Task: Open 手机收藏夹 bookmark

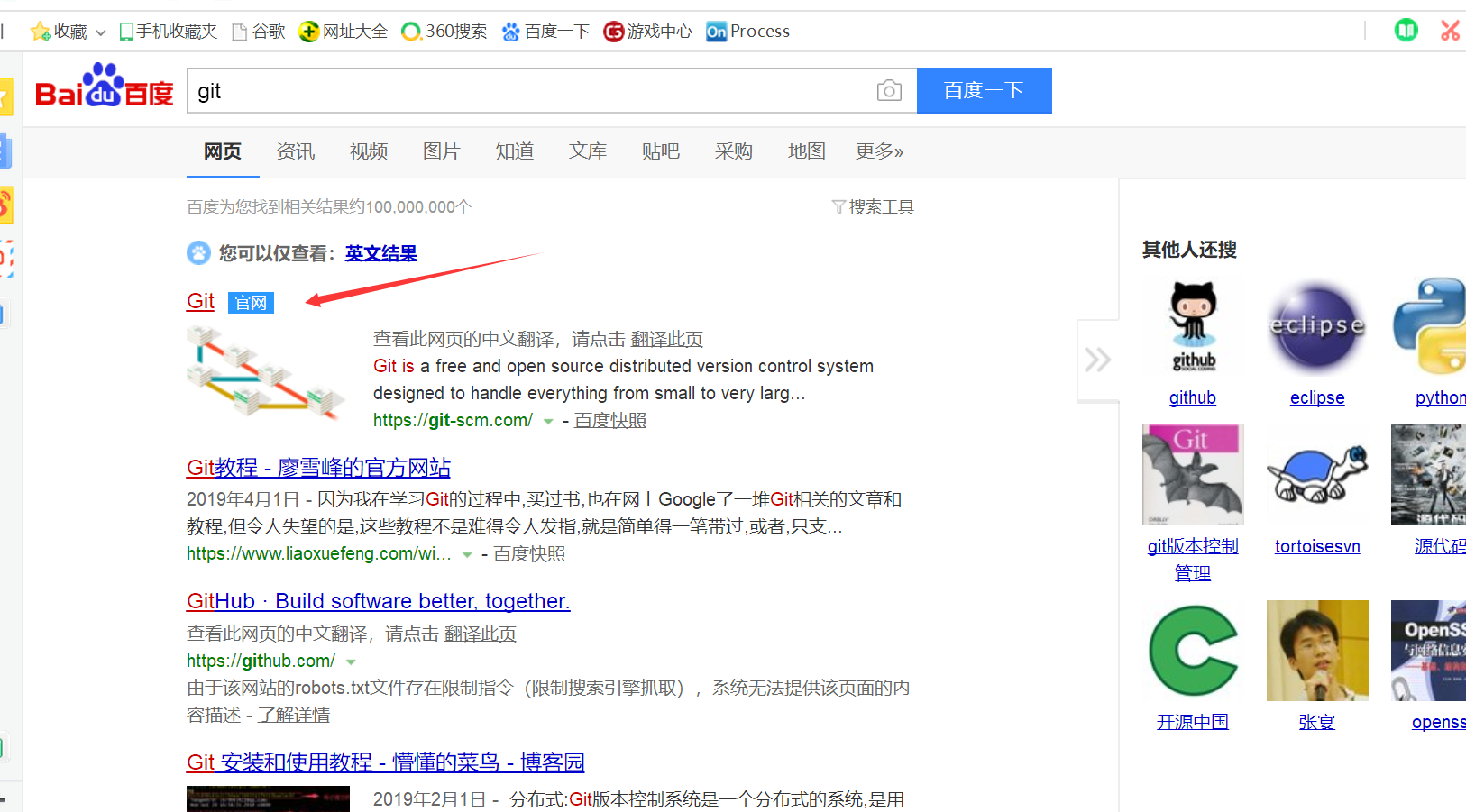Action: 169,32
